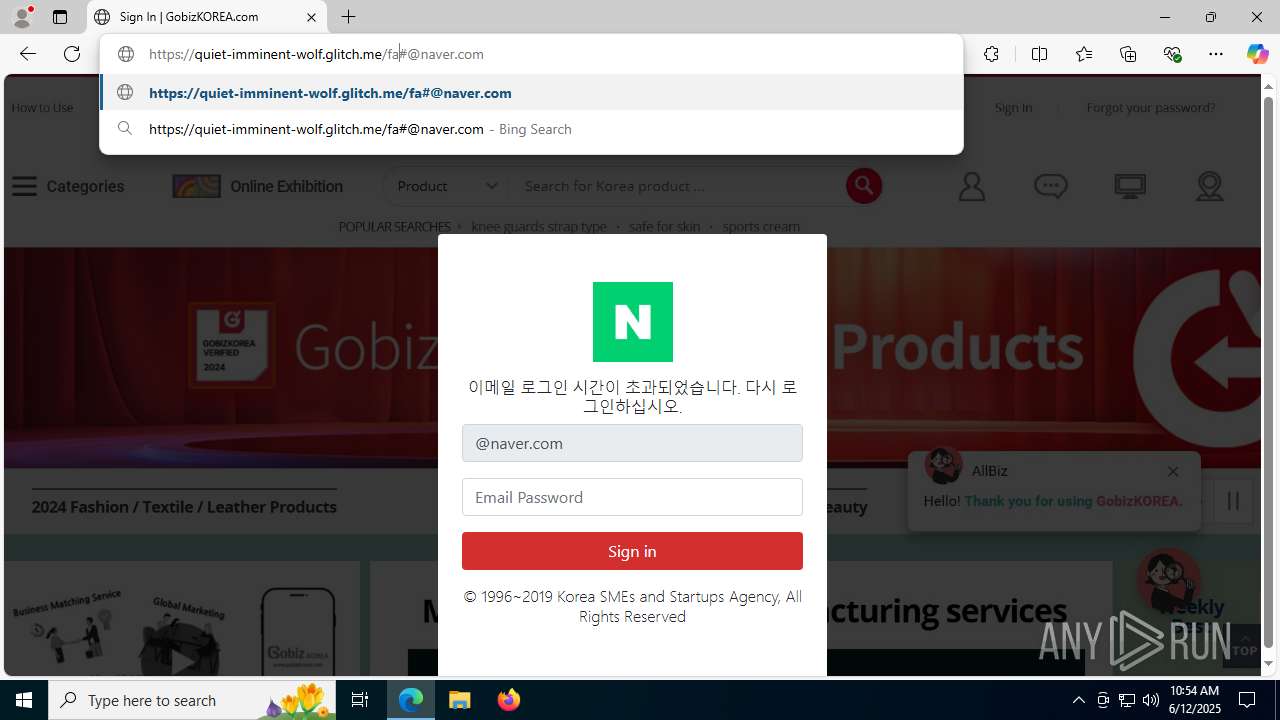Open the profile avatar icon

[22, 17]
